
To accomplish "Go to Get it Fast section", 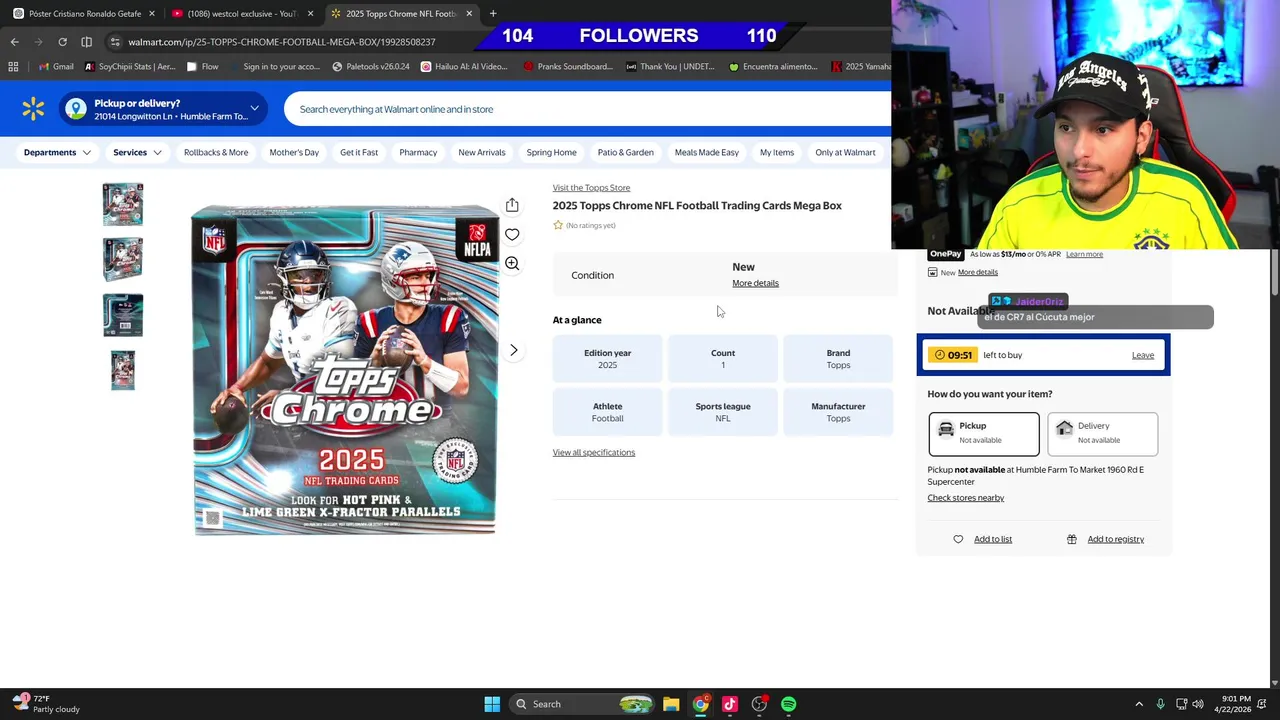I will tap(359, 152).
